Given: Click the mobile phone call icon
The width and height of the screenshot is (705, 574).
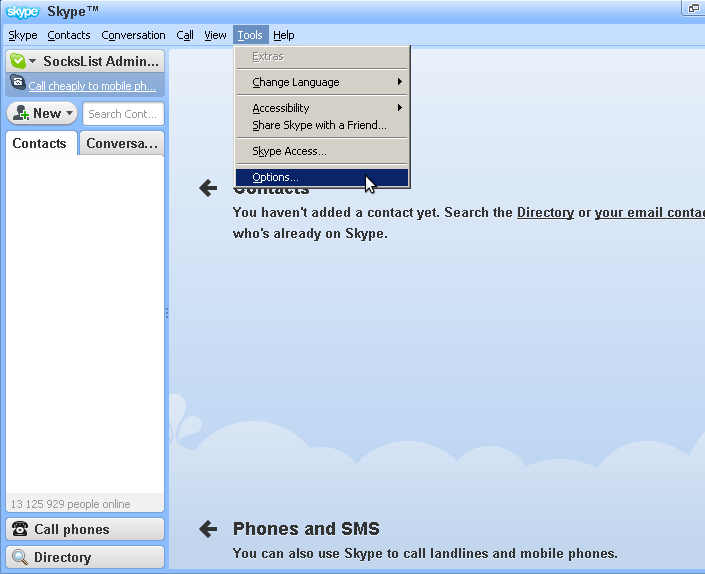Looking at the screenshot, I should click(x=18, y=82).
